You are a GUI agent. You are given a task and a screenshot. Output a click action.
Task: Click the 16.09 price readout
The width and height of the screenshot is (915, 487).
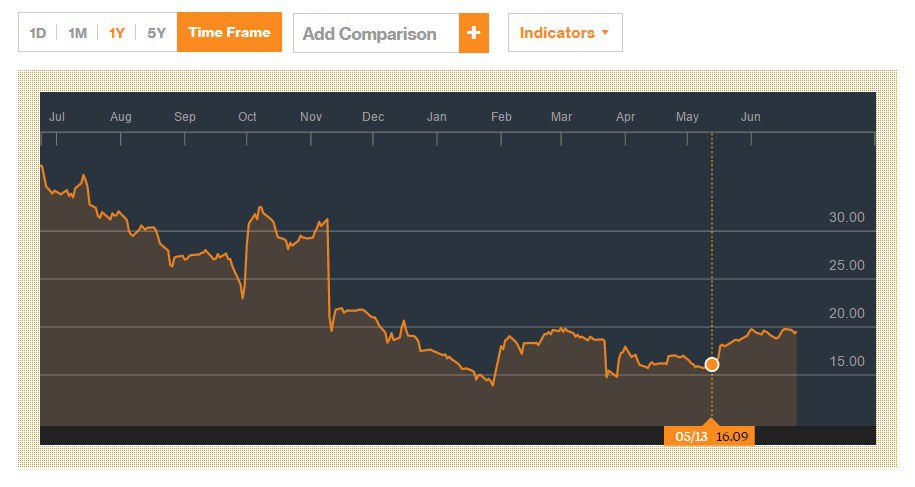click(x=732, y=436)
